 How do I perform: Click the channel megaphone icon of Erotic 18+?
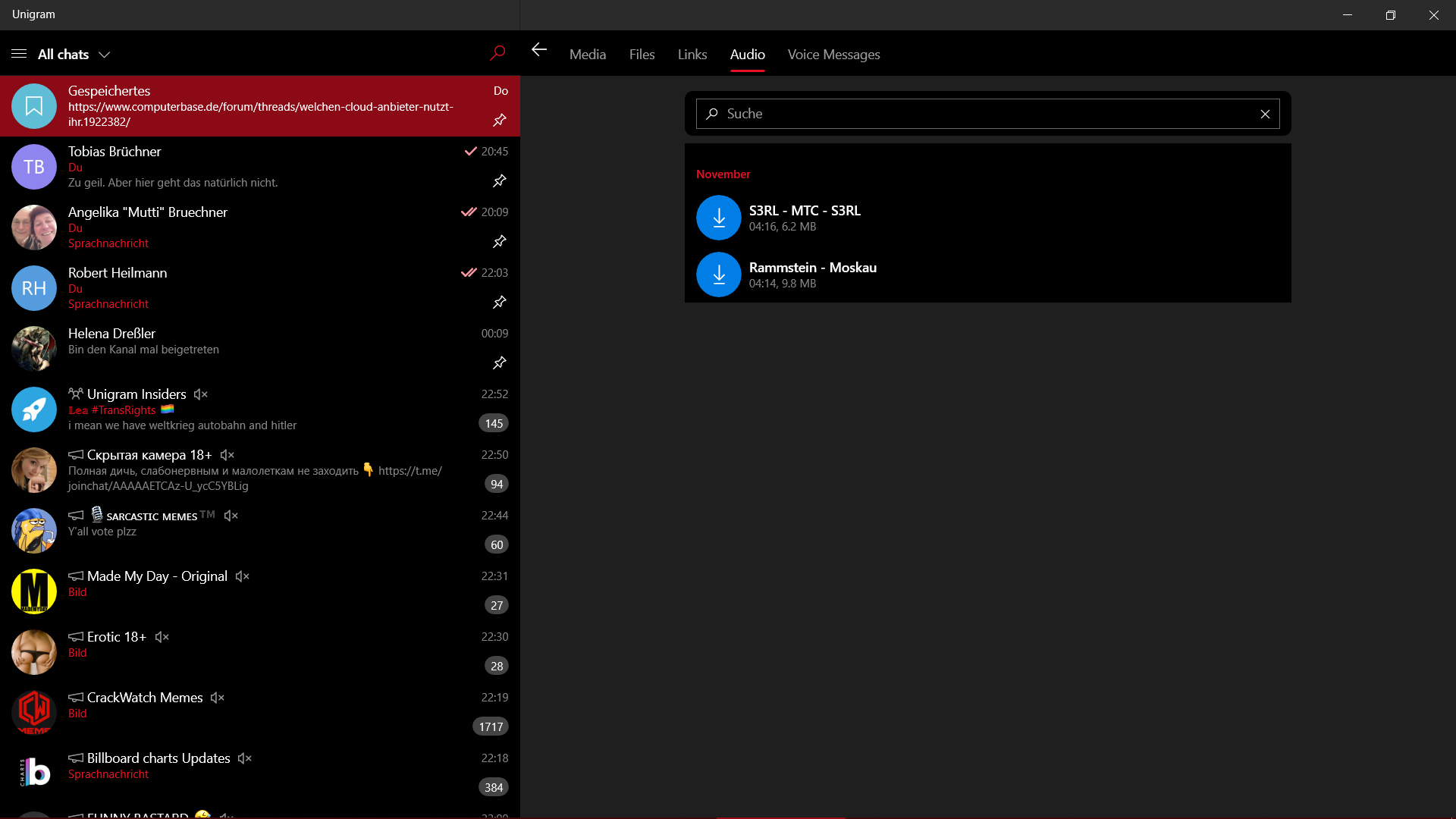click(x=76, y=637)
